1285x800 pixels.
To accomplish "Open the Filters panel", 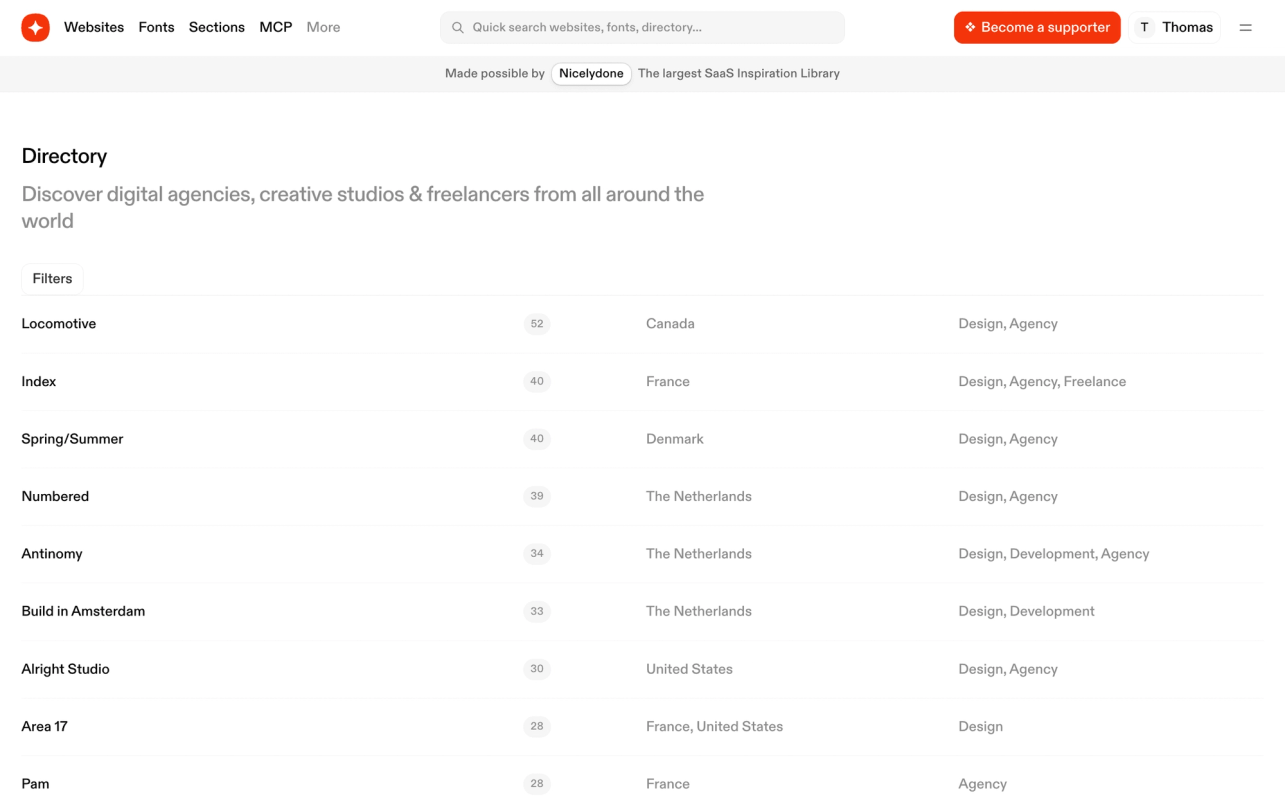I will (52, 279).
